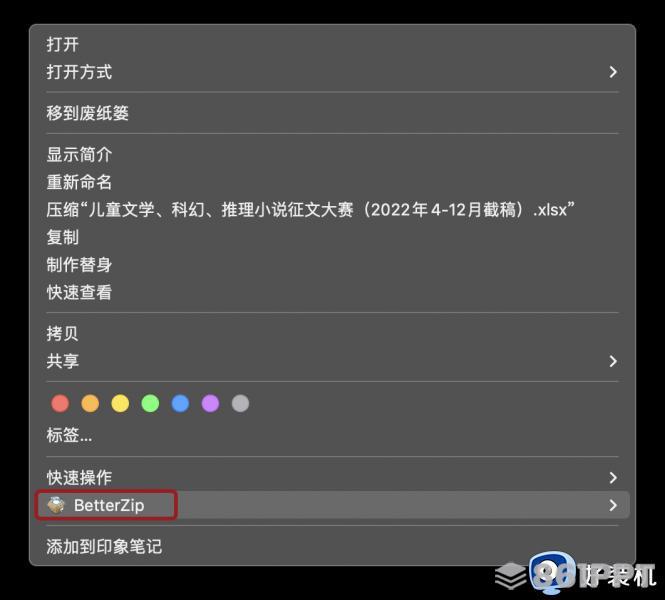Apply the yellow color tag
Screen dimensions: 665x600
pos(120,403)
